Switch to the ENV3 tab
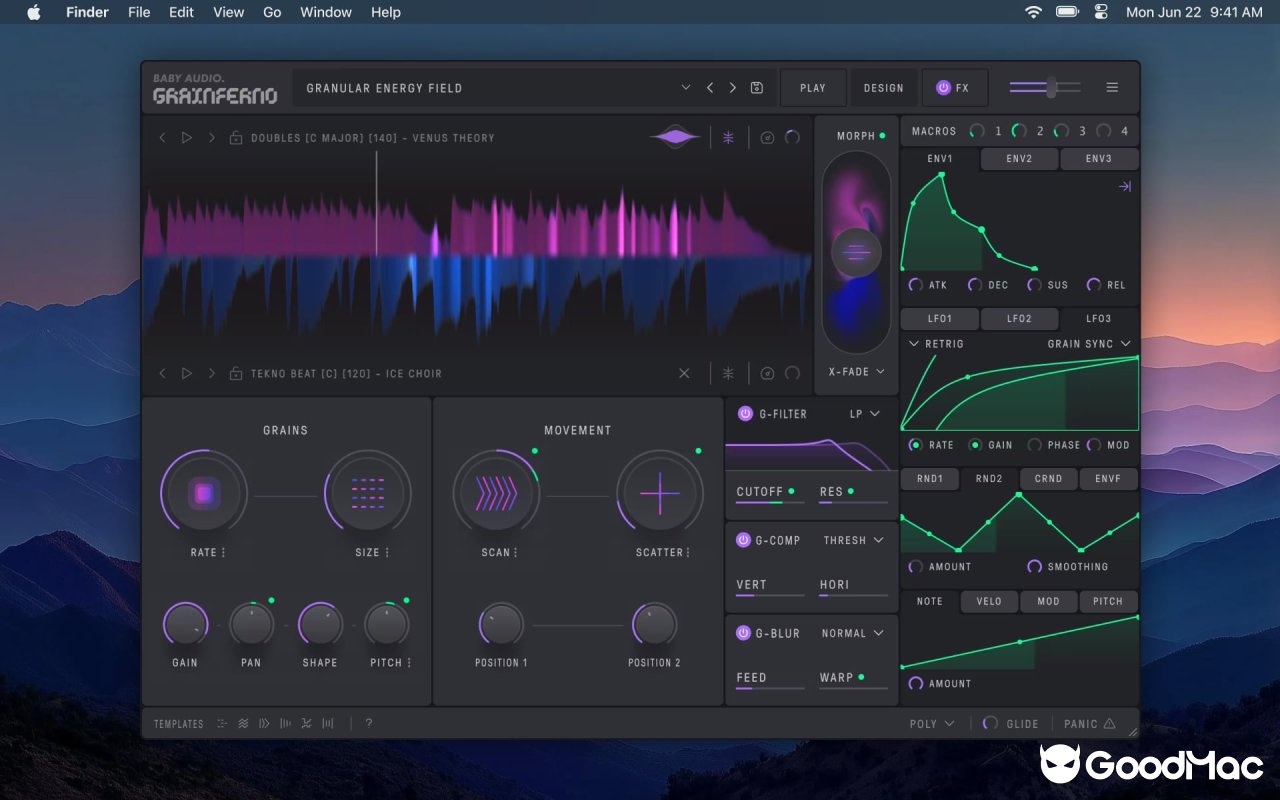The image size is (1280, 800). tap(1099, 159)
